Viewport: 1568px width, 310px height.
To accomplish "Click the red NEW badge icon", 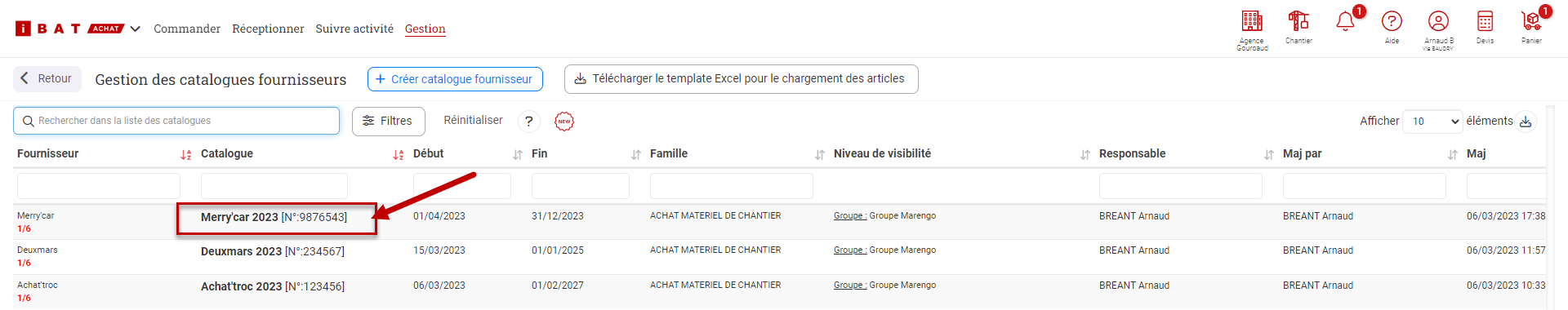I will 564,122.
